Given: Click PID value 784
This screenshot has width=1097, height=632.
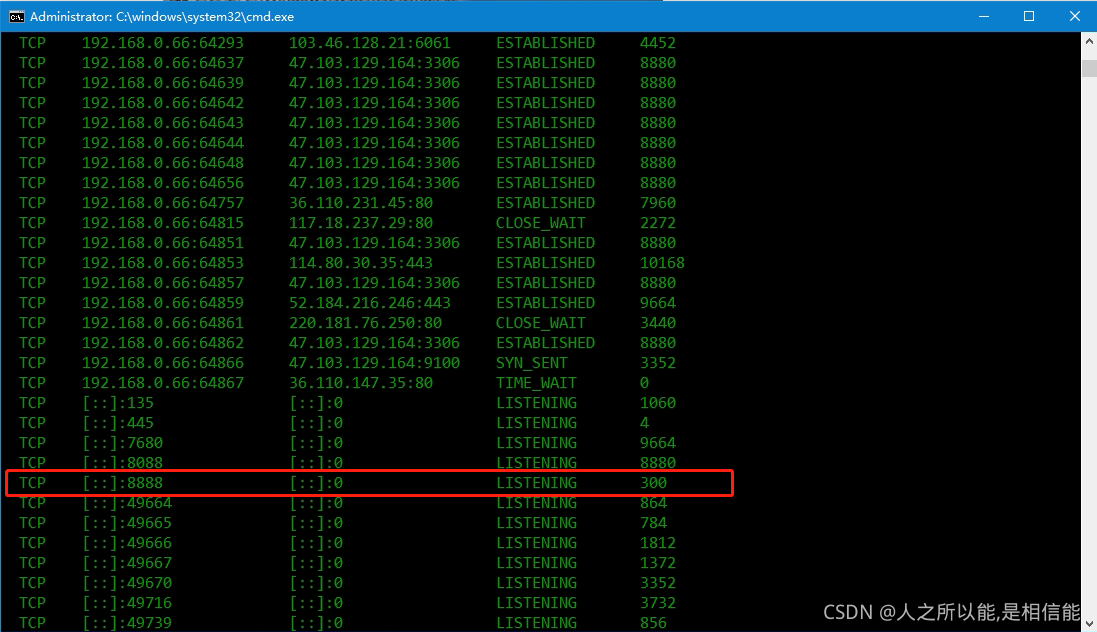Looking at the screenshot, I should (x=653, y=523).
